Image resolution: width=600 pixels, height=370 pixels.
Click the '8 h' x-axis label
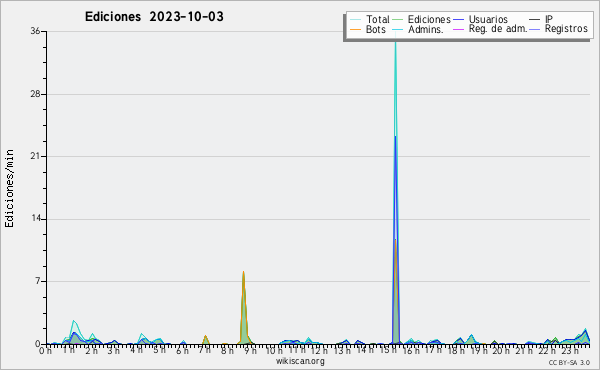coord(227,350)
